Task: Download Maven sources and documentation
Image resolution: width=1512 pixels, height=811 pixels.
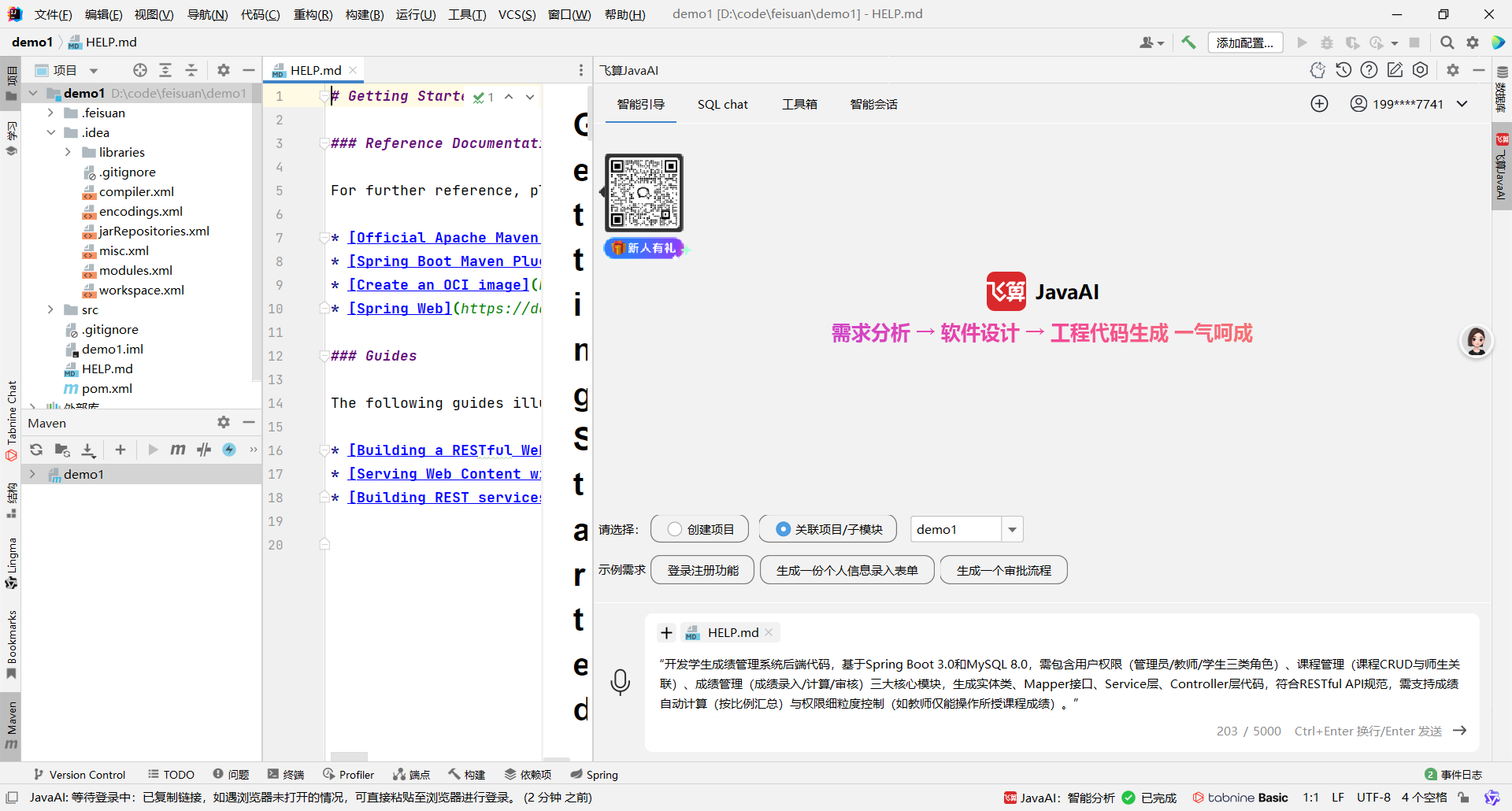Action: tap(88, 450)
